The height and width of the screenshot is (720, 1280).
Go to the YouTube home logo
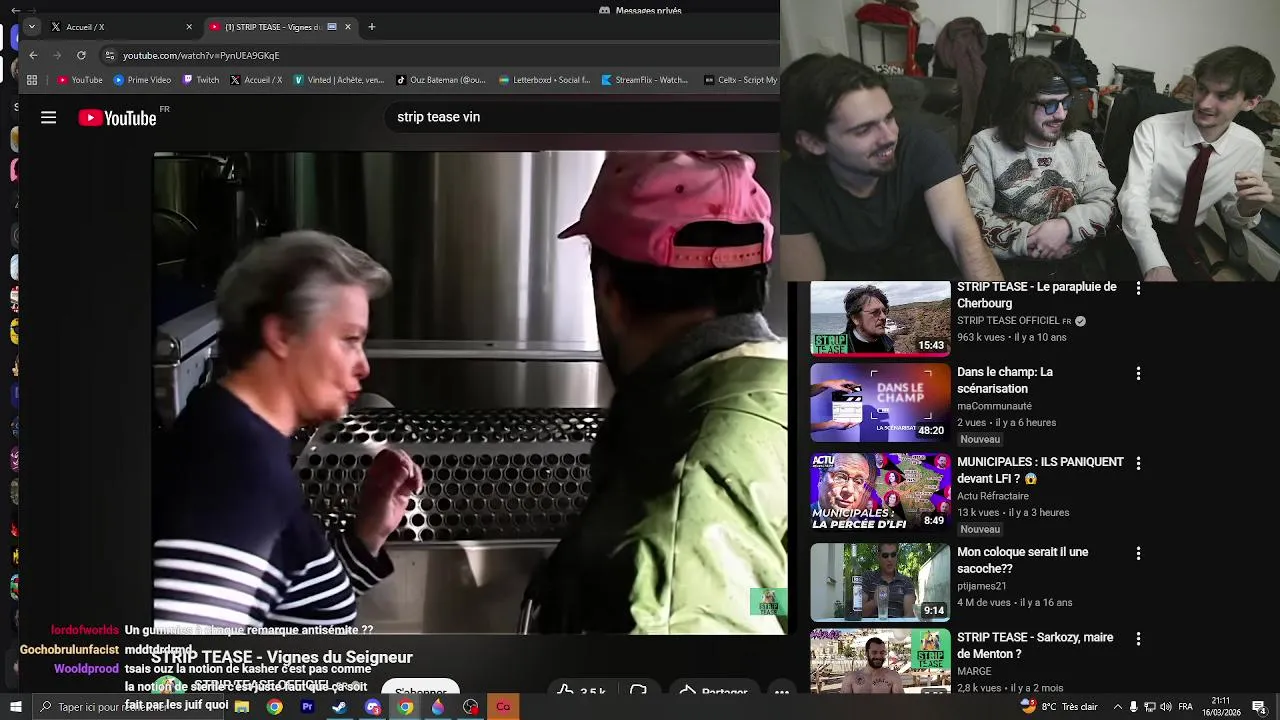pos(117,118)
